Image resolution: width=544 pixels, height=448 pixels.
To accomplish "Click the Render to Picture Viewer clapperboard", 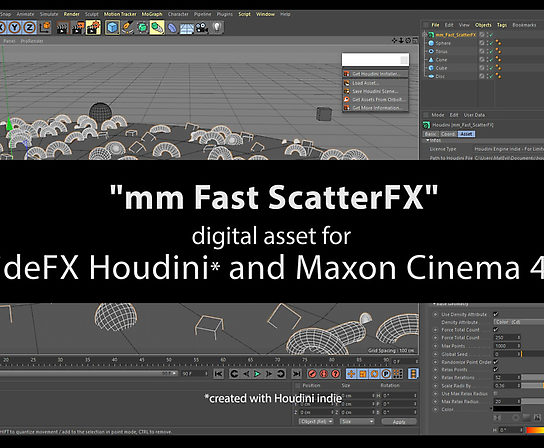I will click(78, 27).
